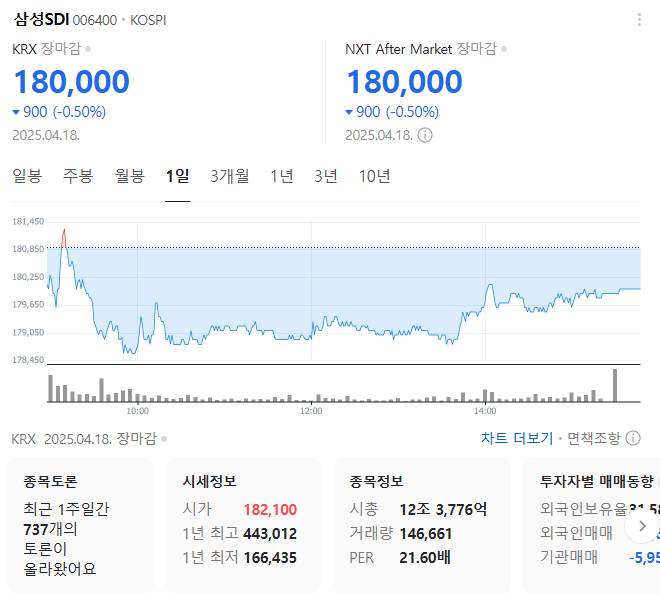The image size is (660, 594).
Task: Click the KOSPI market label
Action: click(x=148, y=20)
